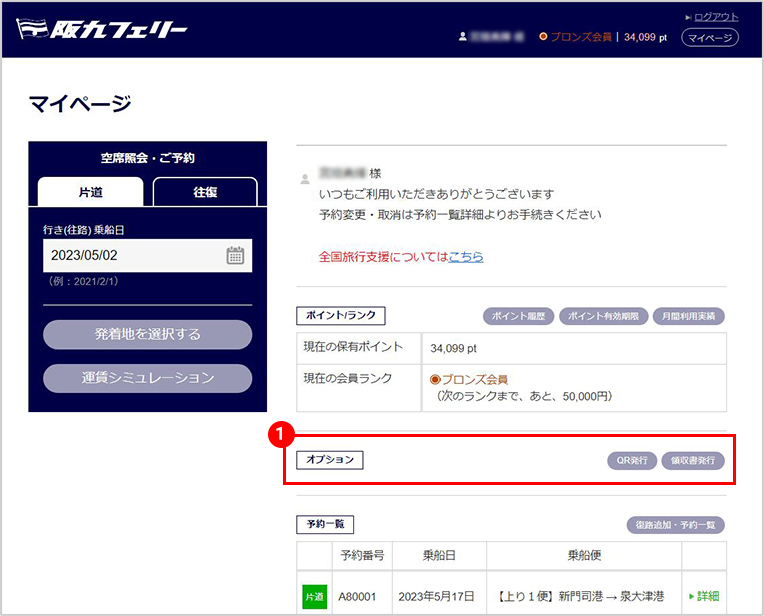Follow the こちら travel support link
Image resolution: width=764 pixels, height=616 pixels.
[x=466, y=256]
